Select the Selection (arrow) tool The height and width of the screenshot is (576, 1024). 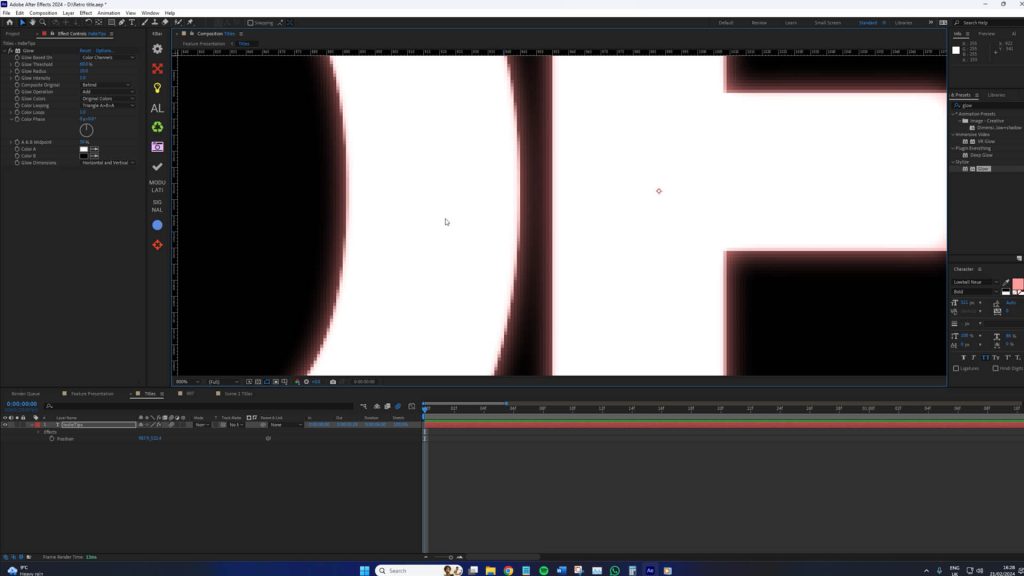click(x=22, y=22)
